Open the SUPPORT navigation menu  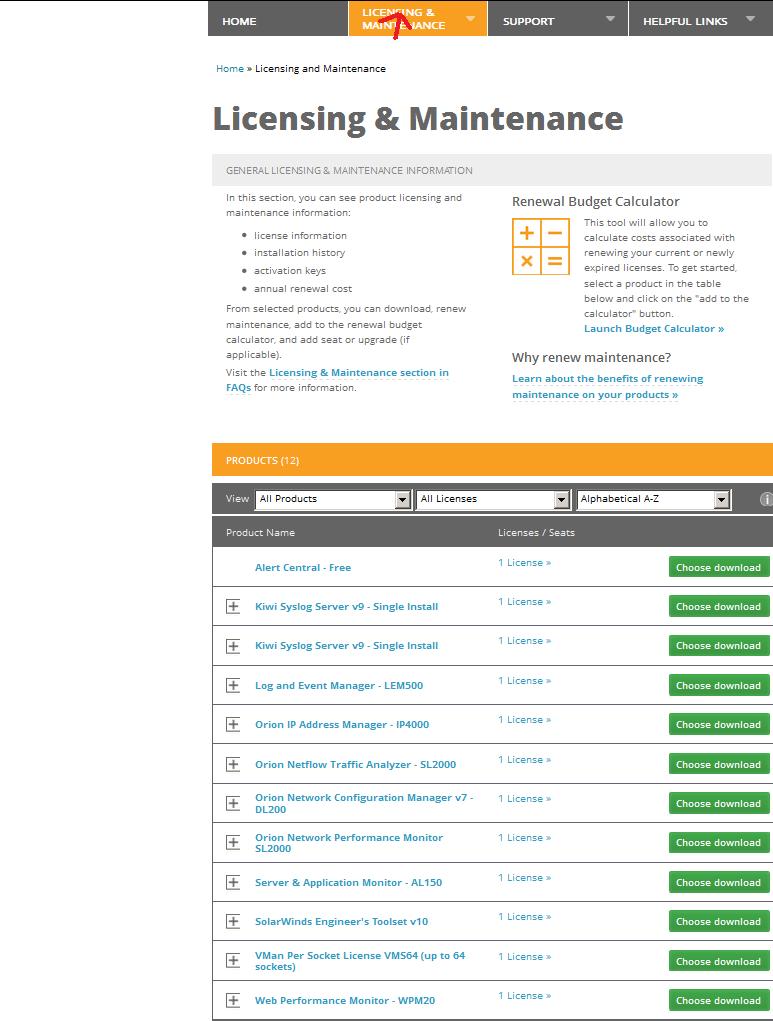(557, 19)
